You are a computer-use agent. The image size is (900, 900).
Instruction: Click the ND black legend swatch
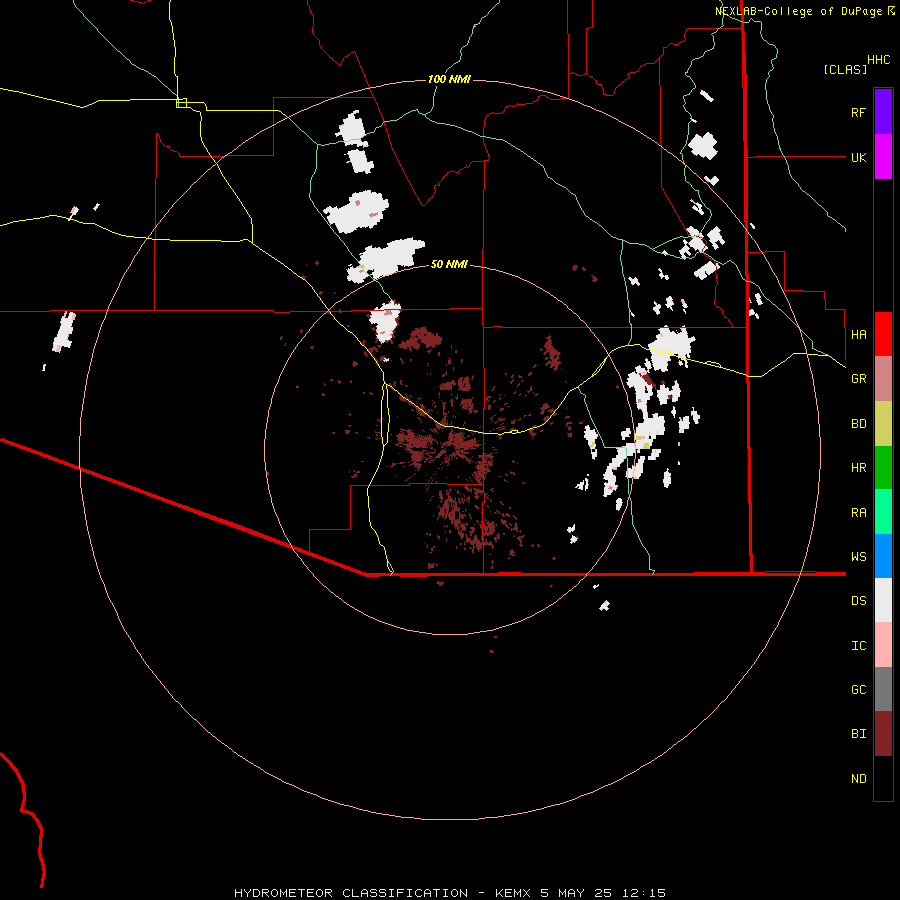883,778
